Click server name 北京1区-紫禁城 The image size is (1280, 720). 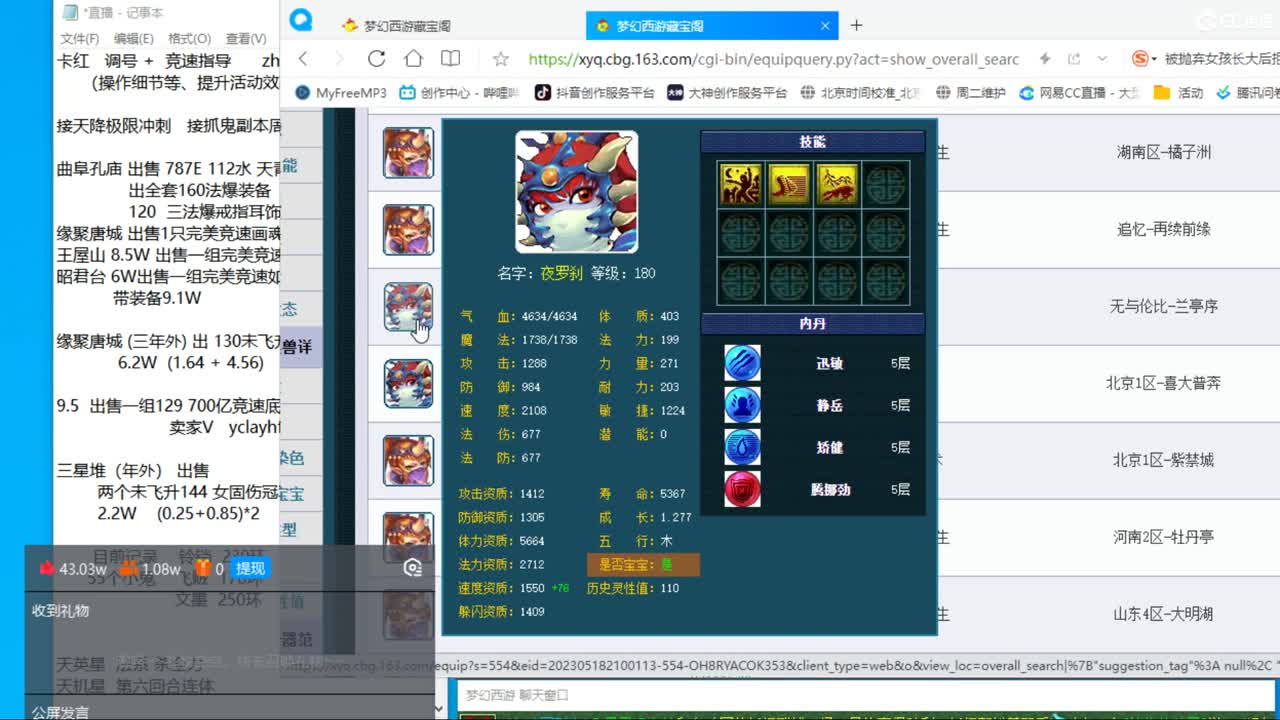[x=1164, y=460]
